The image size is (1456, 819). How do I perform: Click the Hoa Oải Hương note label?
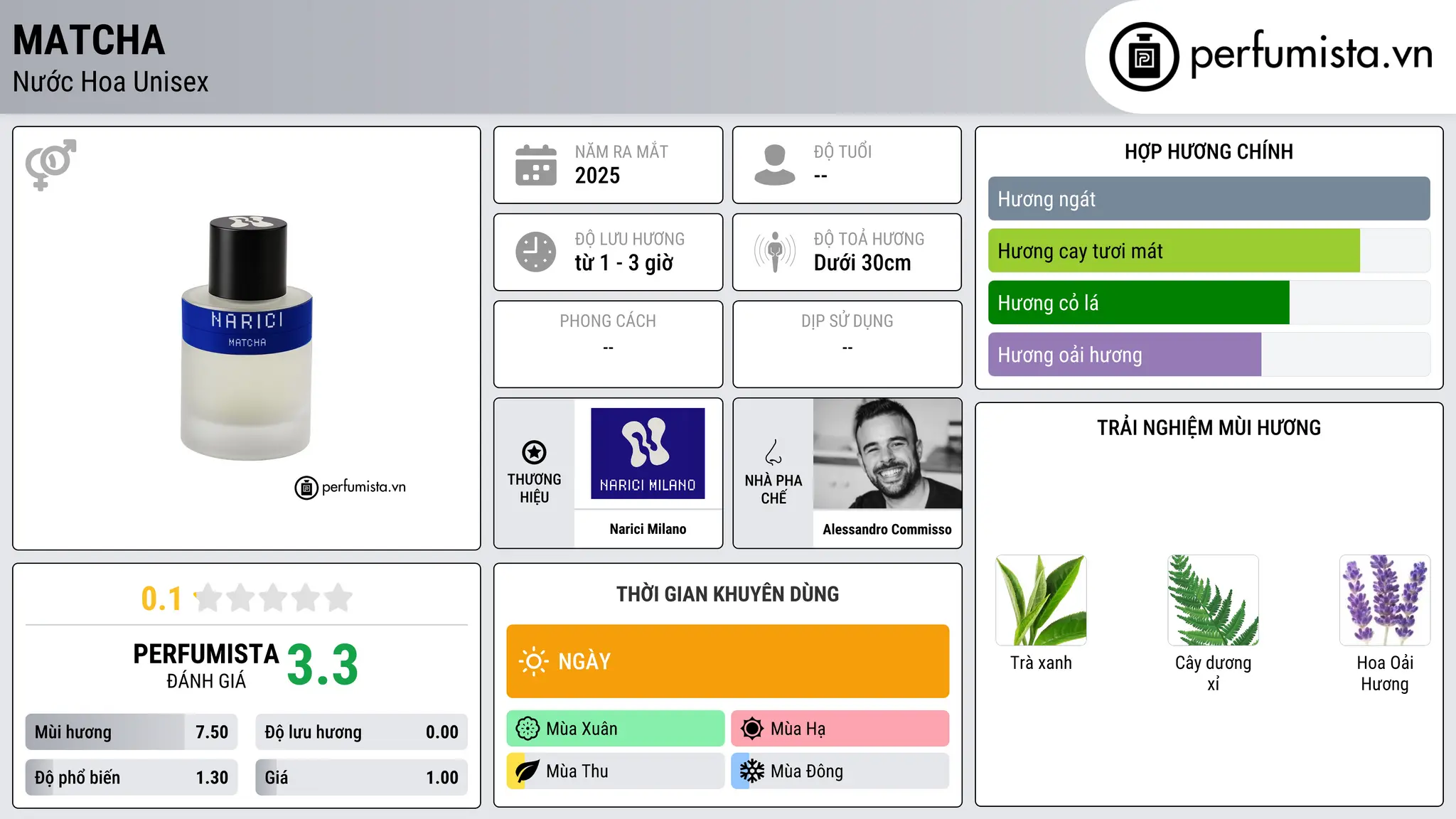coord(1385,673)
